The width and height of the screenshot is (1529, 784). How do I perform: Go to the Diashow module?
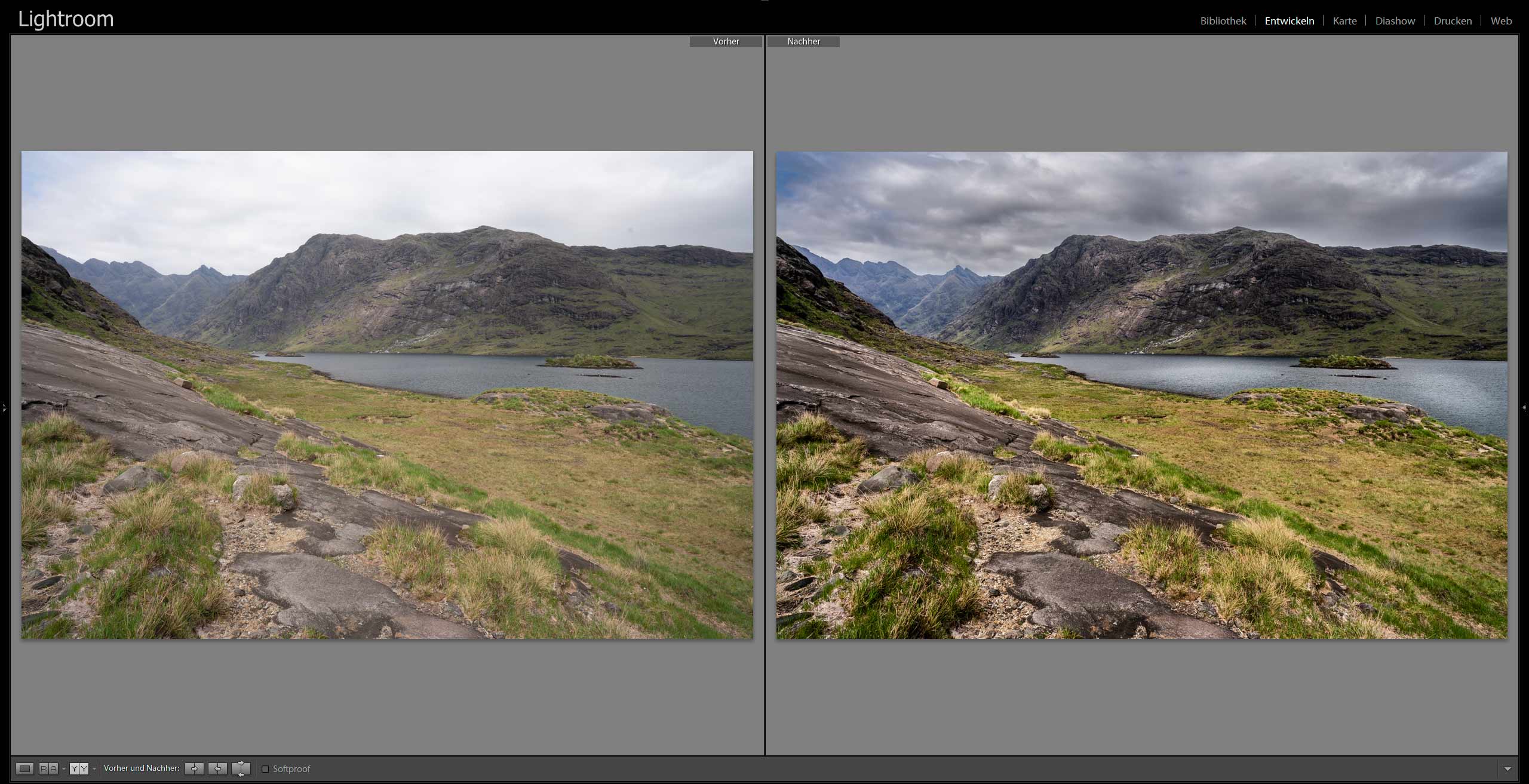[x=1395, y=21]
